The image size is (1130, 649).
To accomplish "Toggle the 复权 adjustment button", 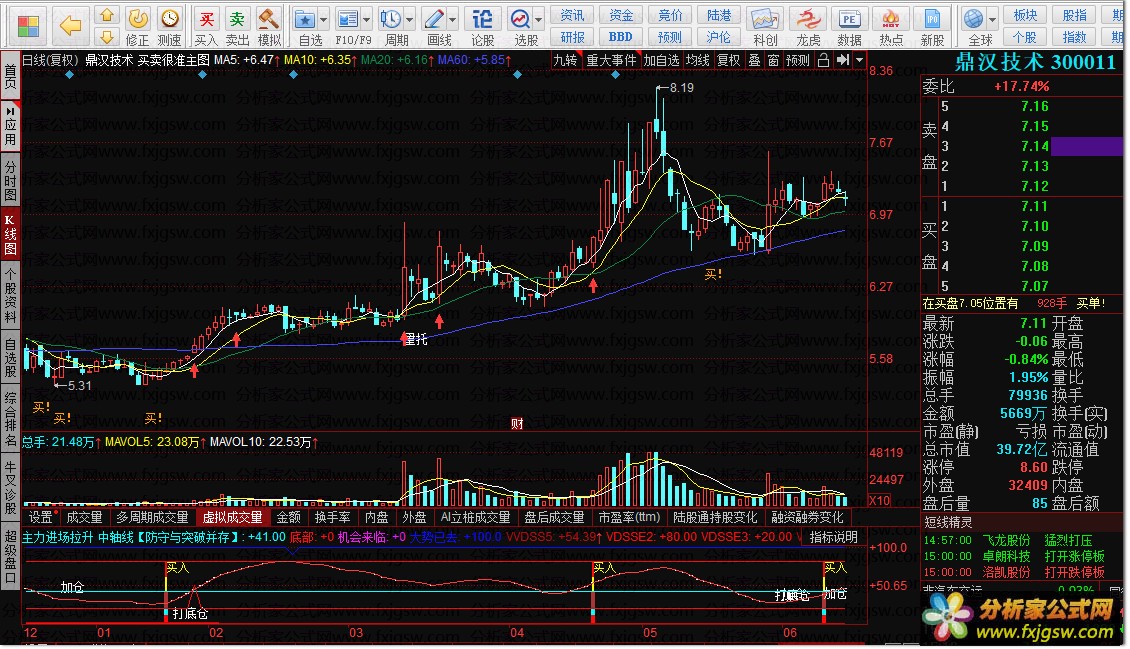I will point(728,61).
